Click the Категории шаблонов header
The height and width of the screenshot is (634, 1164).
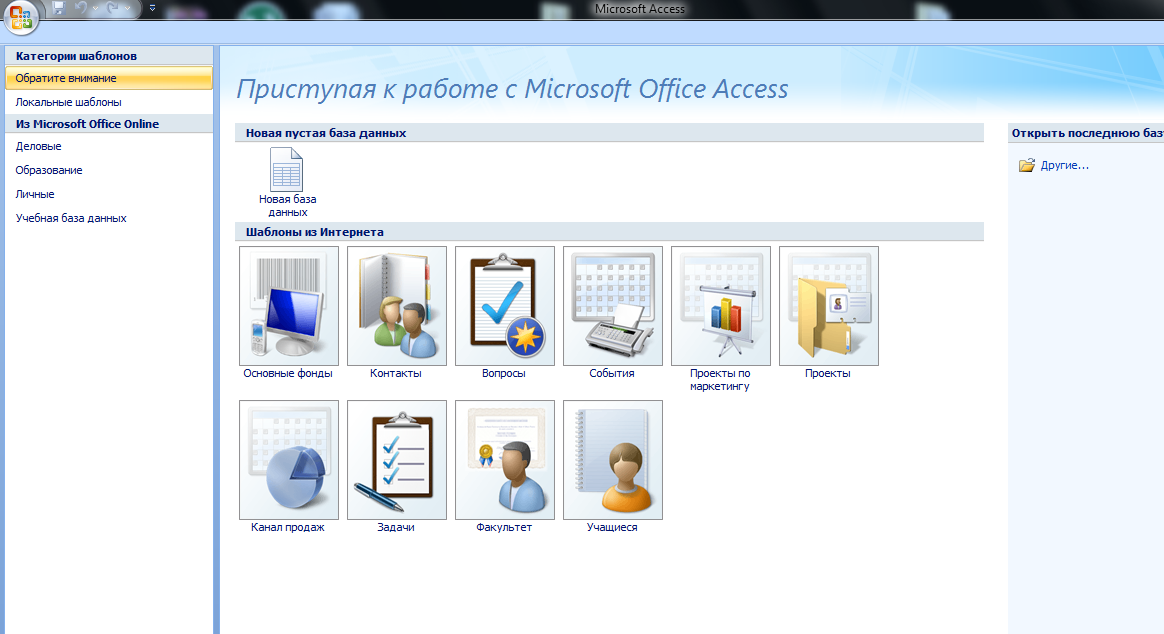point(76,56)
